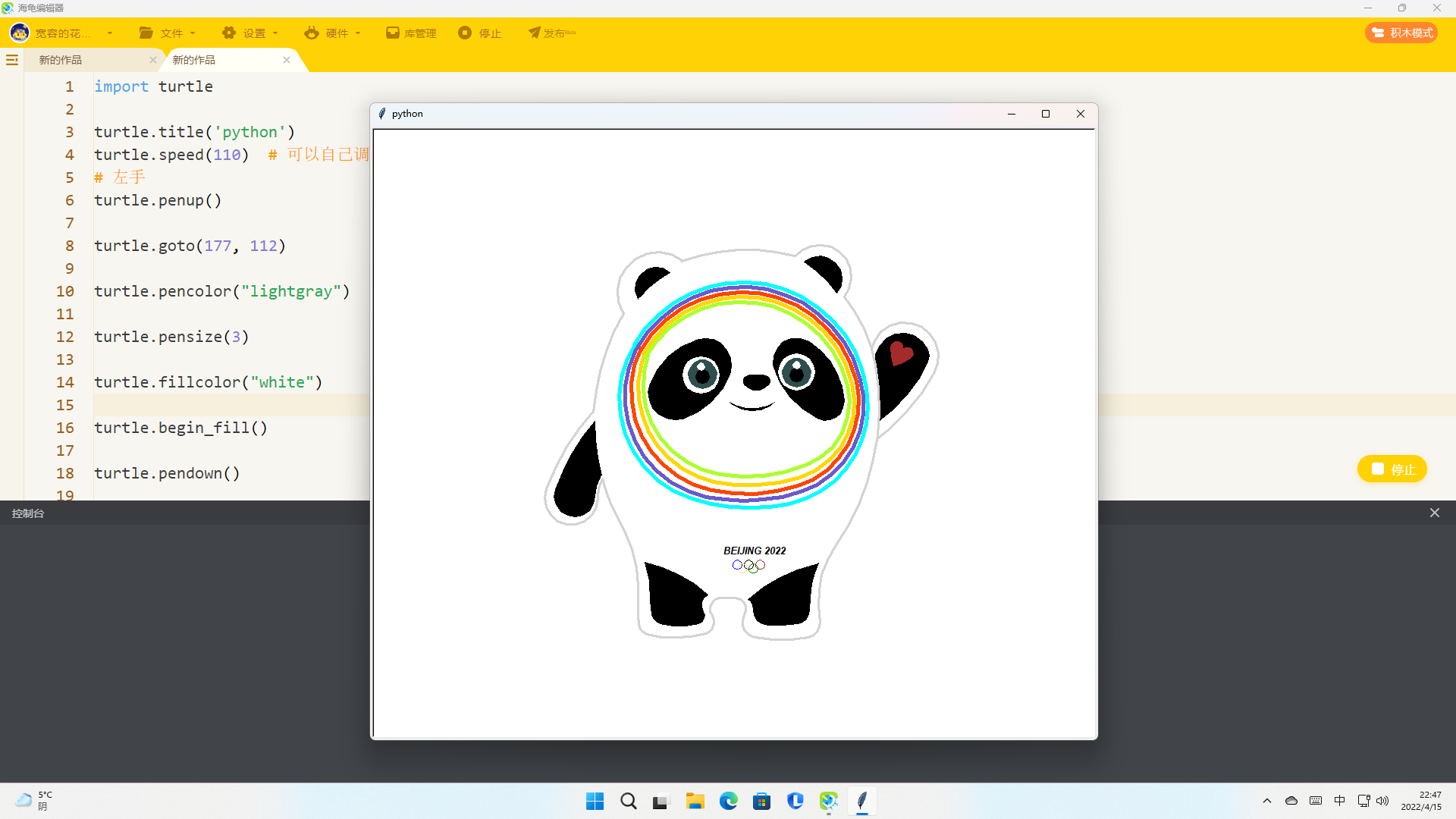Click code line turtle.pendown()
The height and width of the screenshot is (819, 1456).
click(x=167, y=473)
